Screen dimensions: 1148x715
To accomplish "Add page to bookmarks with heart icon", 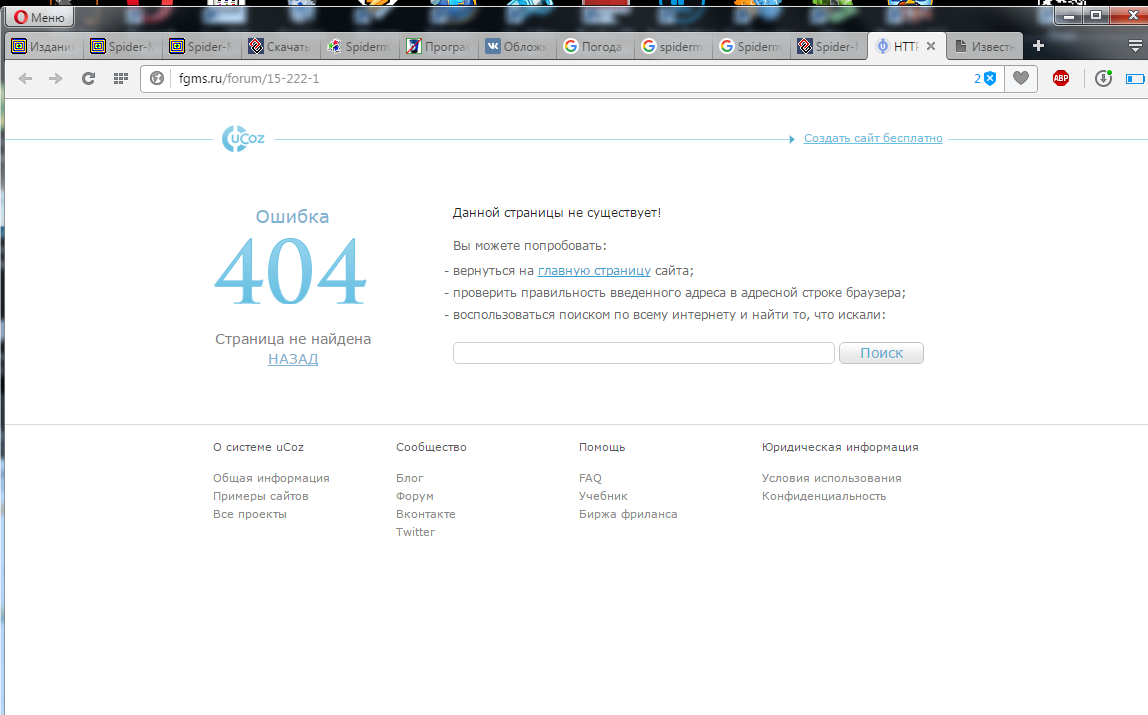I will pyautogui.click(x=1021, y=78).
